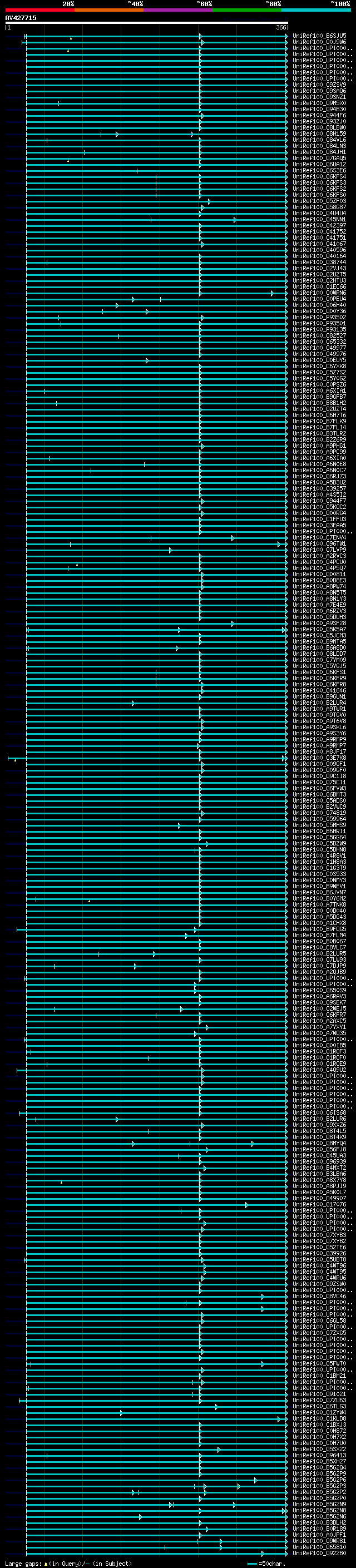Click the UniRef100_Q93ZJ0 label
356x1568 pixels.
(x=319, y=121)
